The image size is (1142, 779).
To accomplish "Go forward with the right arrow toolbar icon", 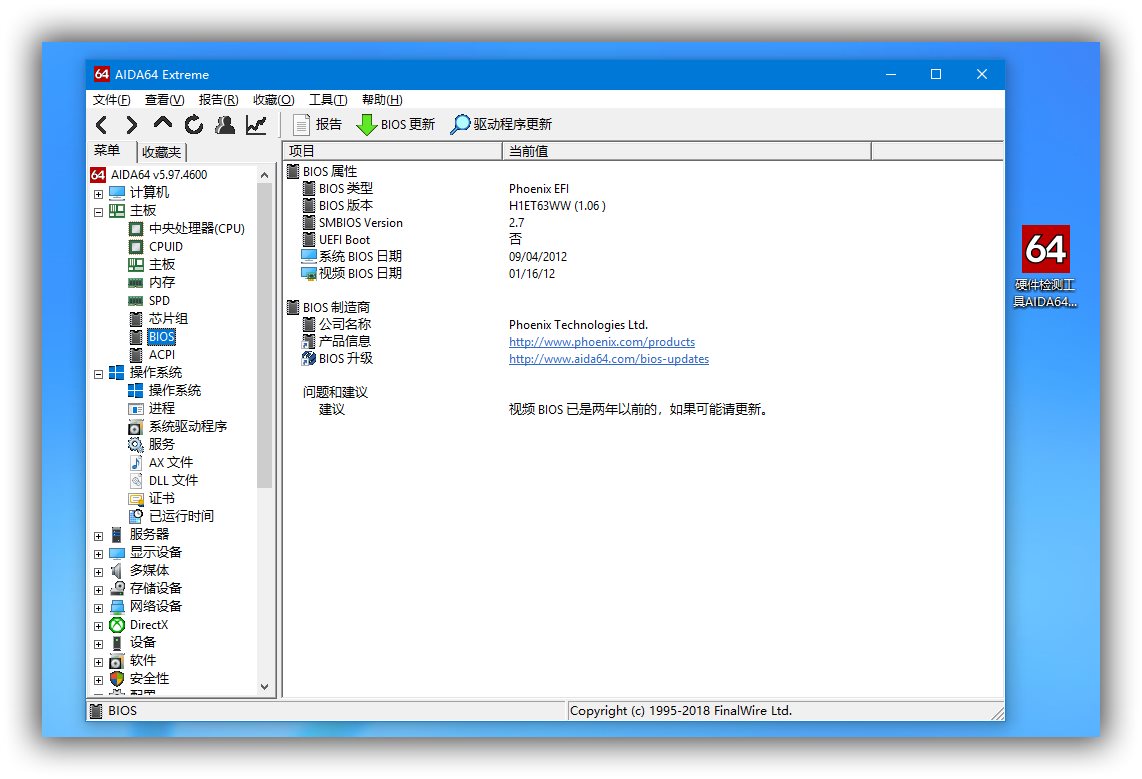I will (131, 125).
